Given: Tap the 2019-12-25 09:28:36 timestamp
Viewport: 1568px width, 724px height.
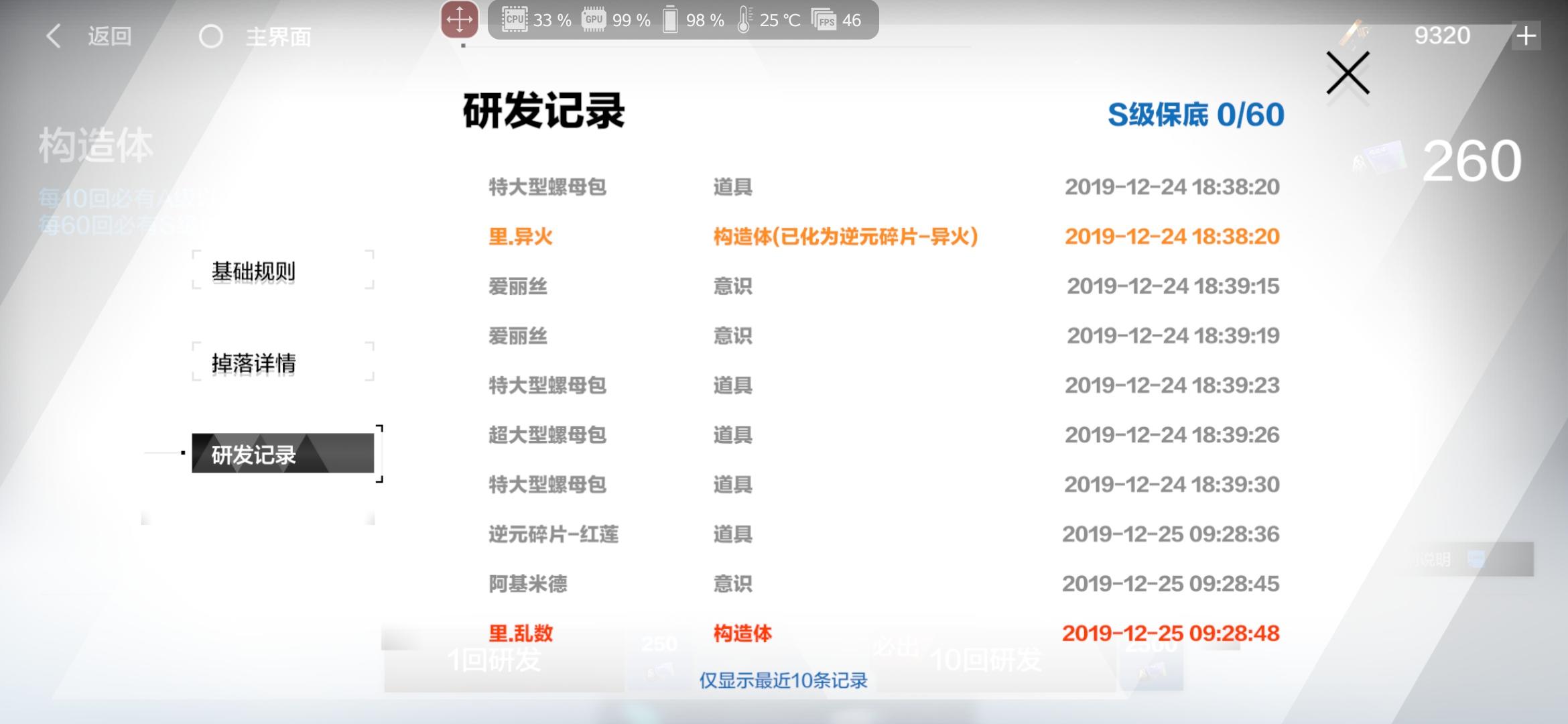Looking at the screenshot, I should [x=1171, y=534].
